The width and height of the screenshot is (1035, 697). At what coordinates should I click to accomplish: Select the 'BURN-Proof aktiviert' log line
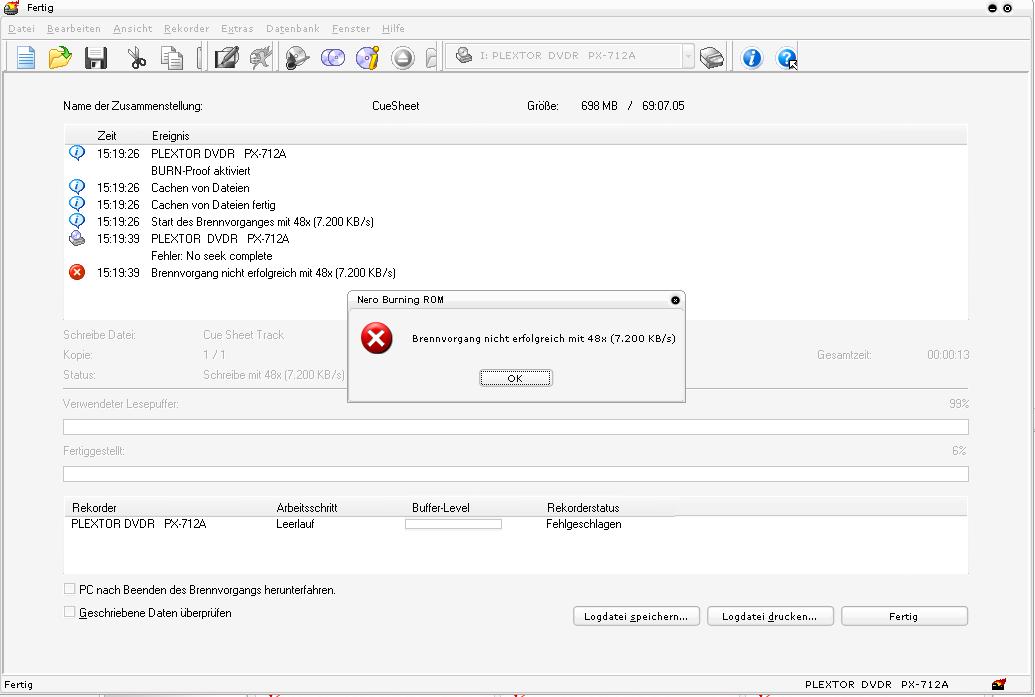201,170
